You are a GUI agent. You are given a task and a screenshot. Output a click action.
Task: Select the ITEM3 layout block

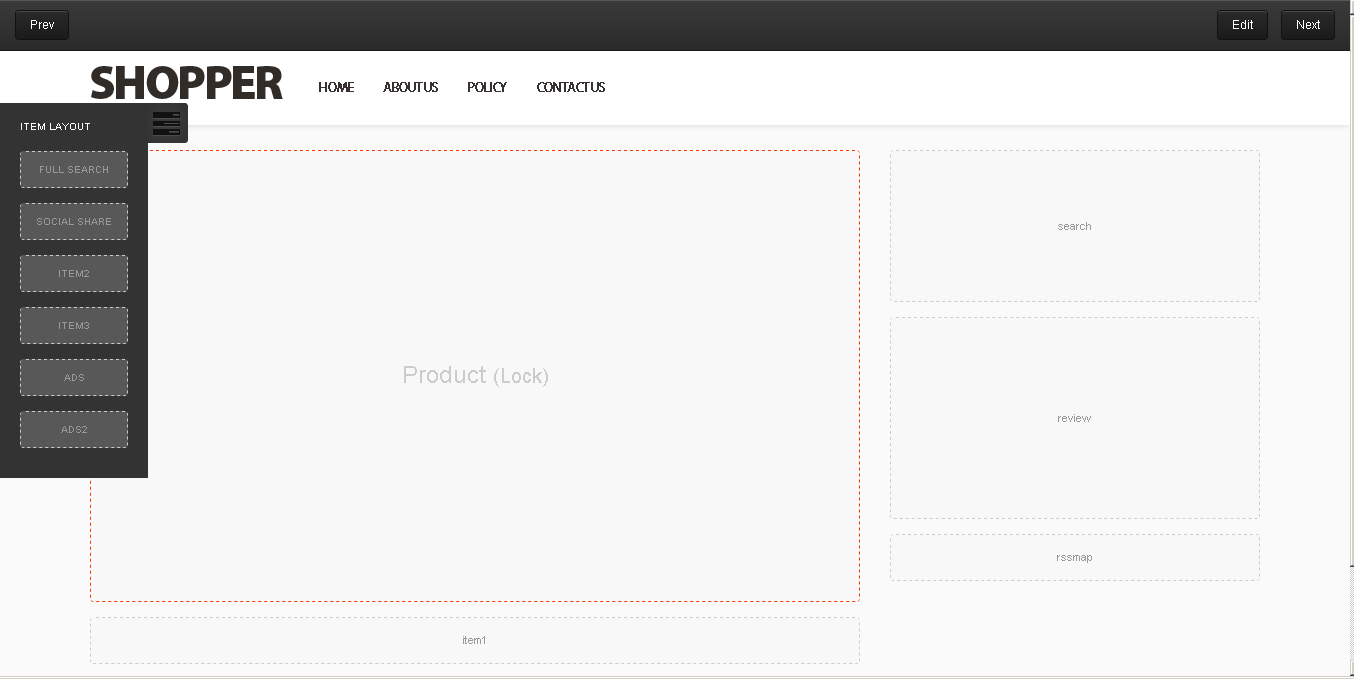pyautogui.click(x=74, y=325)
